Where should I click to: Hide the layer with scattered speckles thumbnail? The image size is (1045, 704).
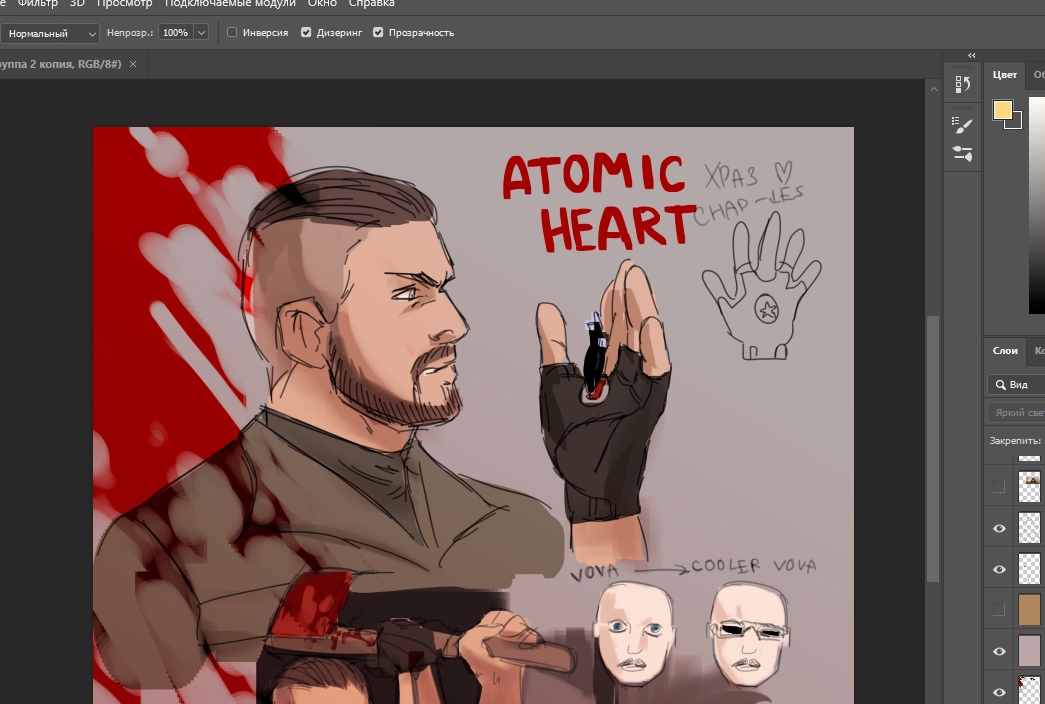999,529
